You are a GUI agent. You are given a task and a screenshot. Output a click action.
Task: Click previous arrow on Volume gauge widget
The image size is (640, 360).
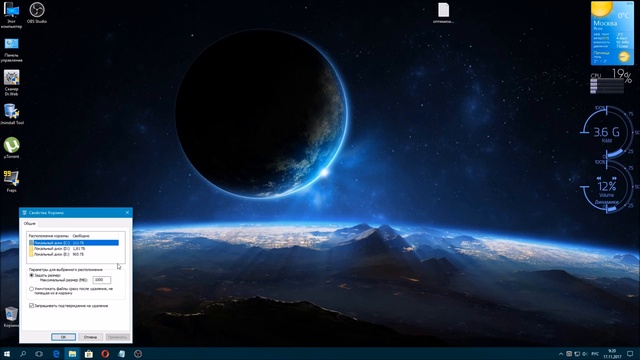click(x=599, y=178)
